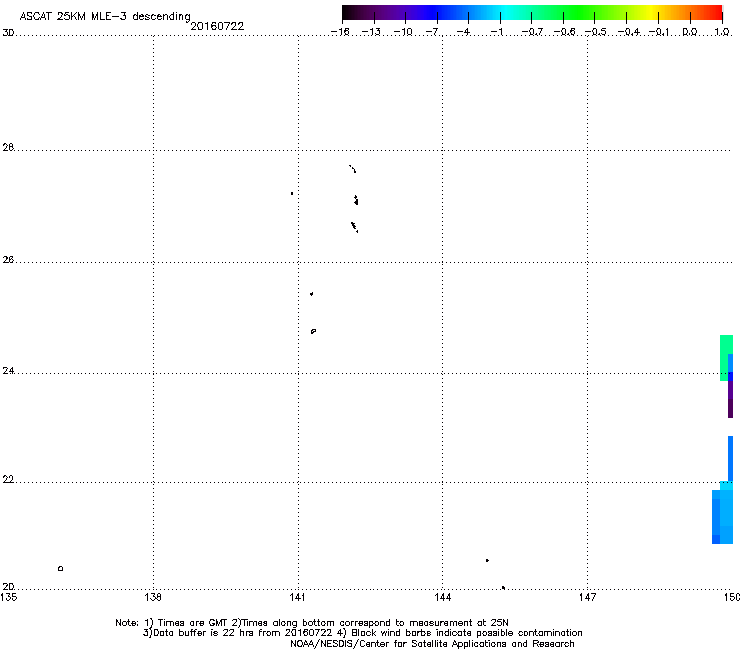Click the latitude label "26"
Viewport: 740px width, 650px height.
point(8,260)
